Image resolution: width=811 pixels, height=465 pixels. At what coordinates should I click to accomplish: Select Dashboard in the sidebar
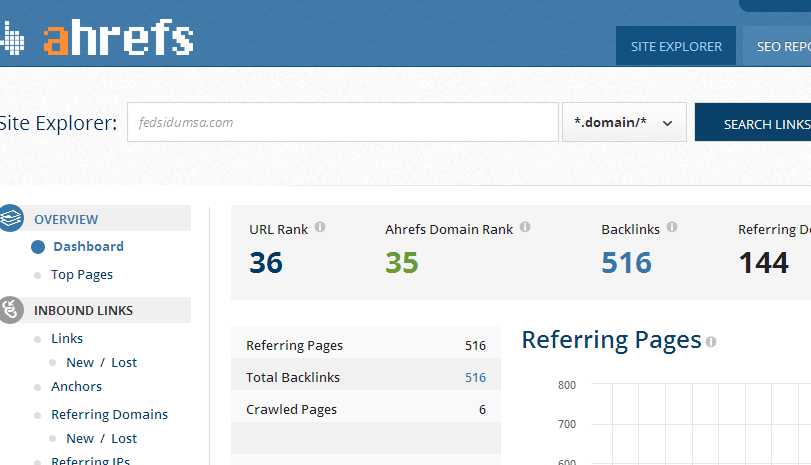[88, 247]
